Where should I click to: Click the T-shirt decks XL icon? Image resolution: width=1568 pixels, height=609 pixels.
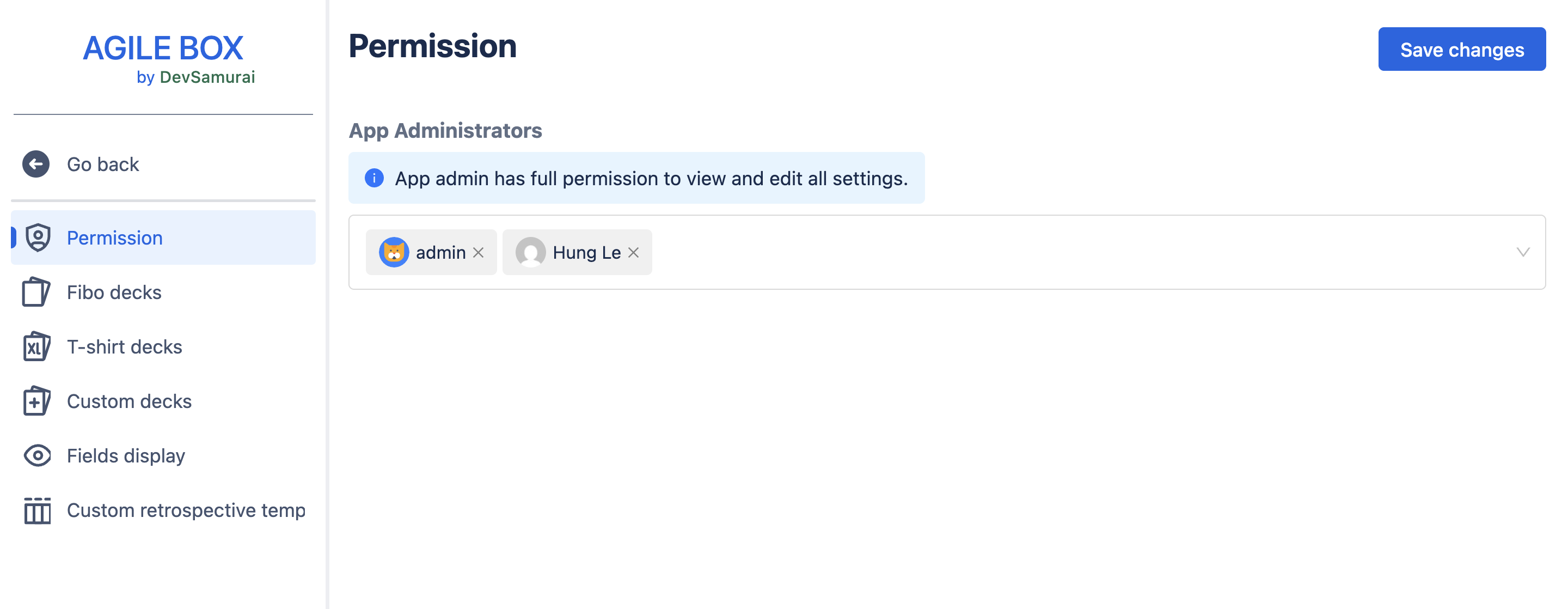(36, 346)
